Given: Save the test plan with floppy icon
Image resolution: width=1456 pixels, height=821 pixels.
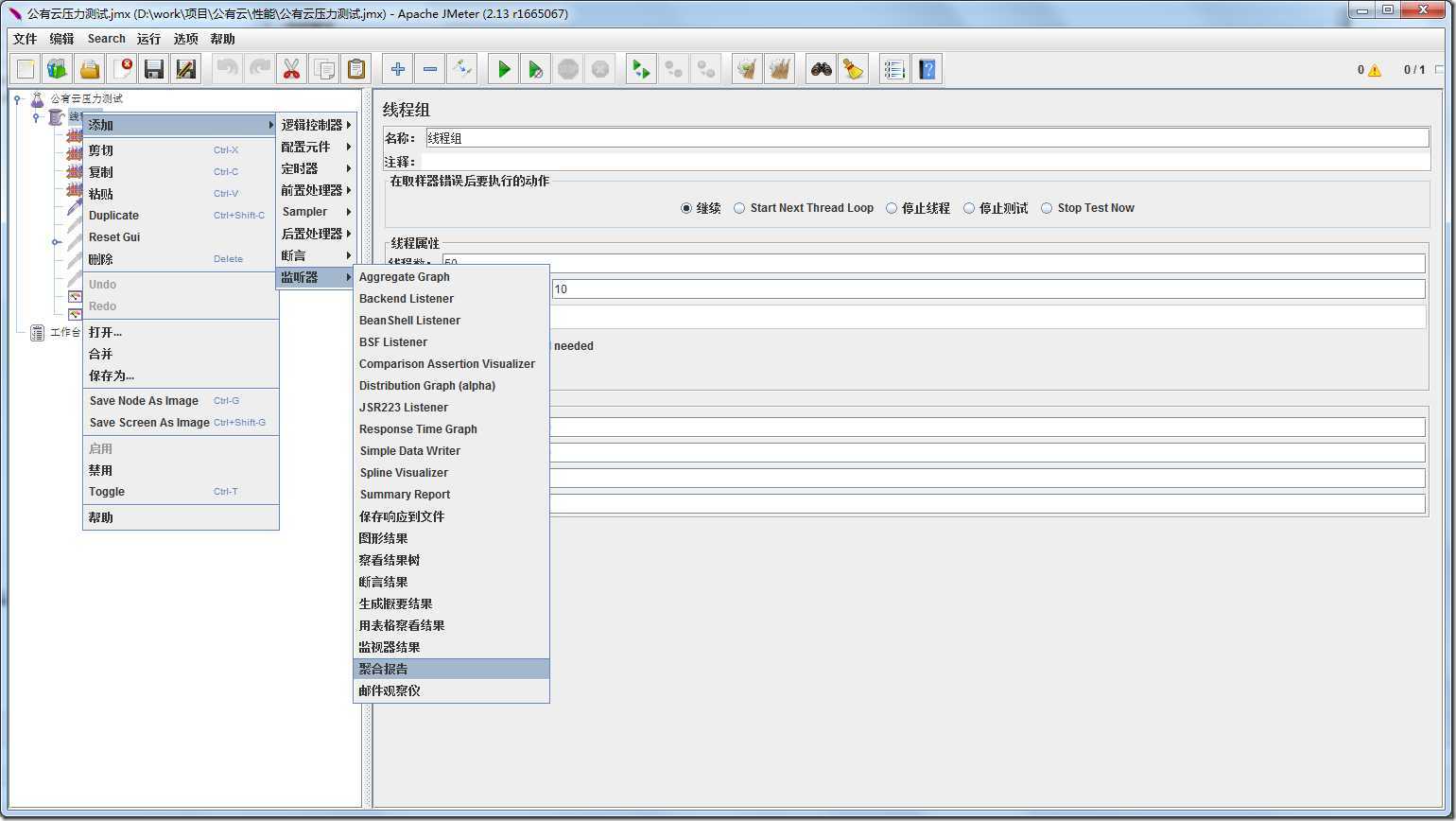Looking at the screenshot, I should click(x=154, y=69).
